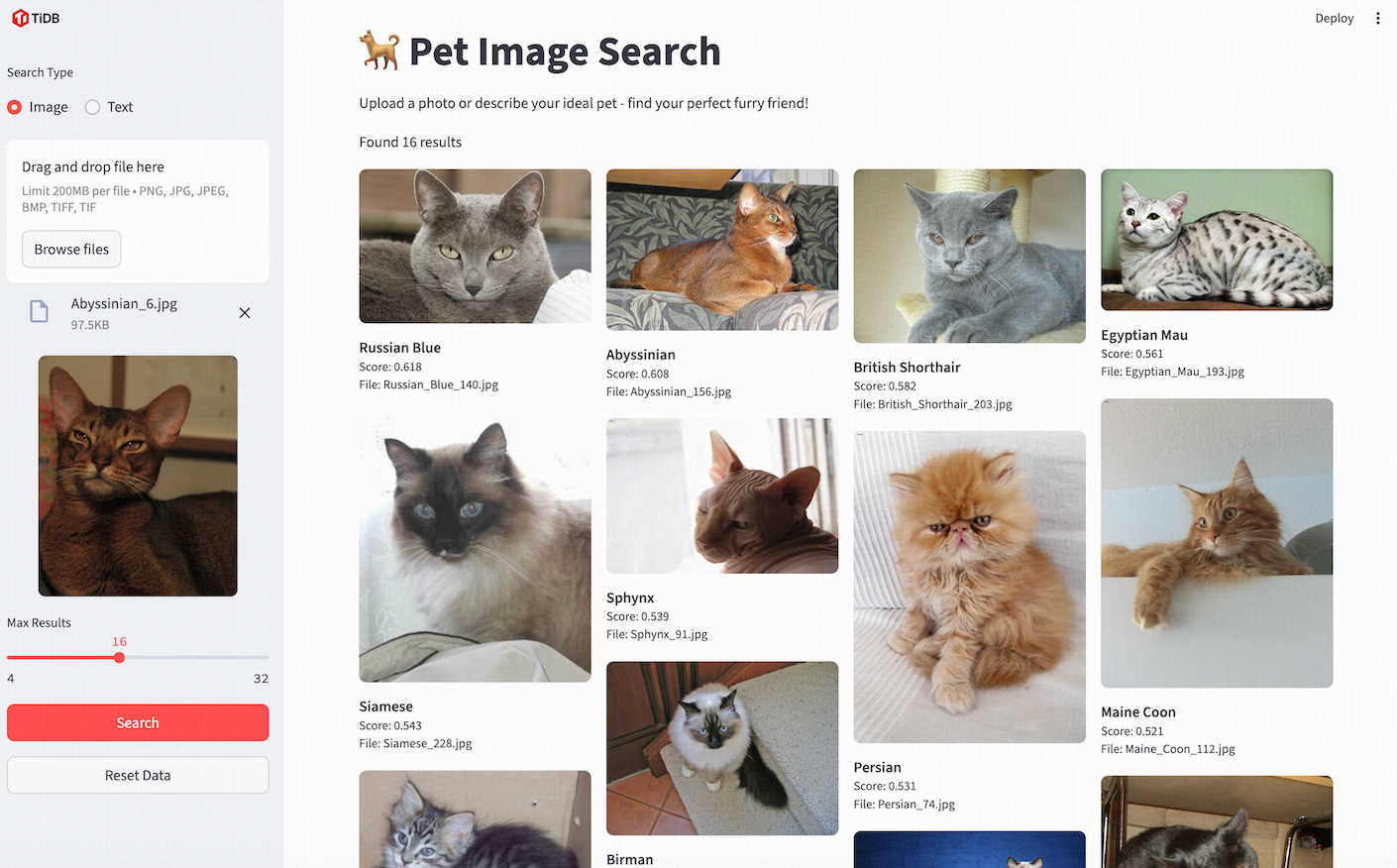Viewport: 1397px width, 868px height.
Task: Open the Russian Blue result image
Action: pyautogui.click(x=475, y=246)
